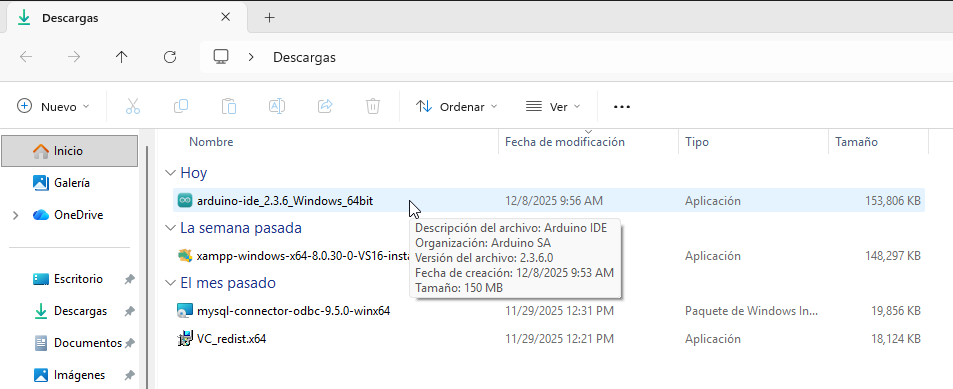Click the Arduino IDE file icon

[x=185, y=201]
